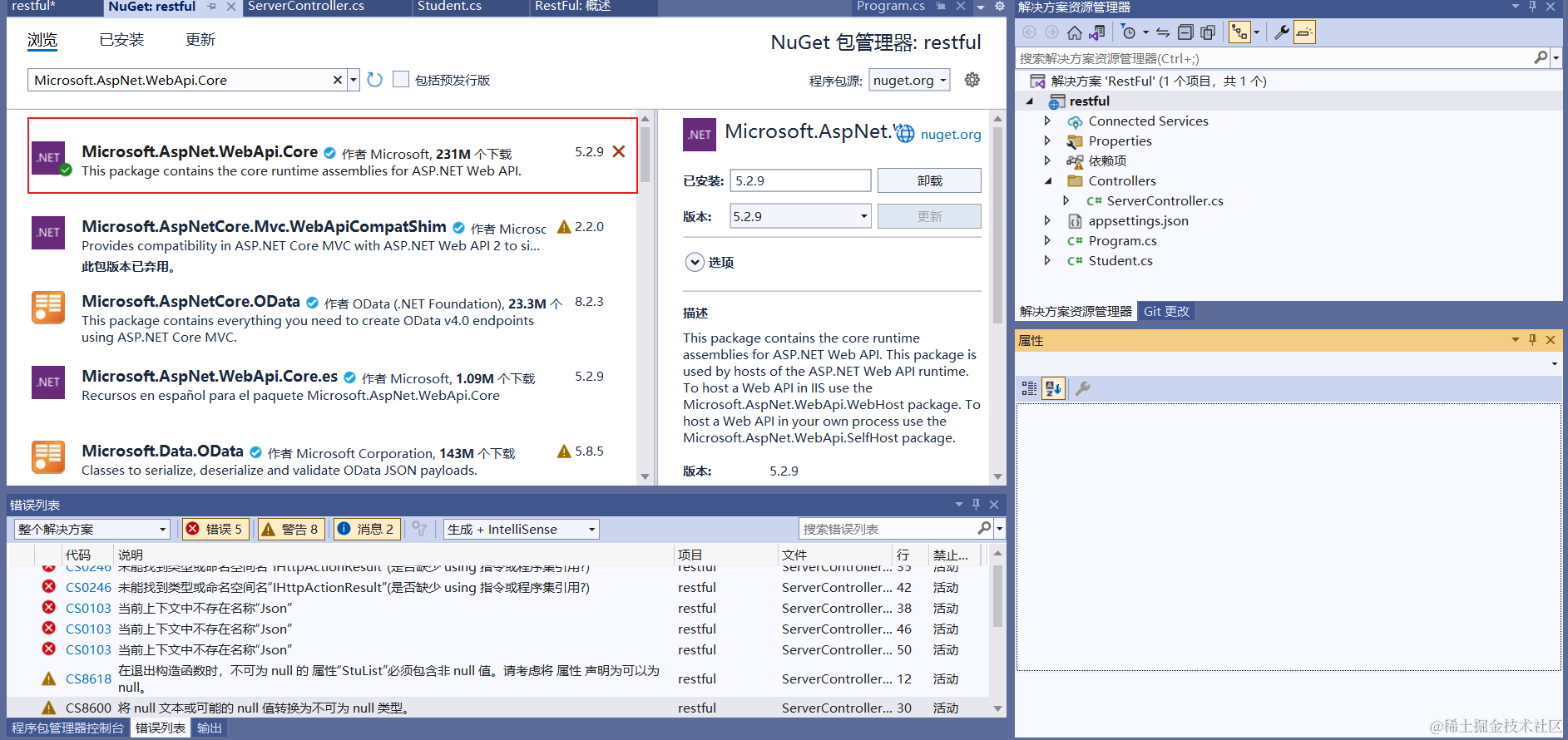Click the Sync with Active Document arrows icon
The image size is (1568, 740).
(1163, 32)
